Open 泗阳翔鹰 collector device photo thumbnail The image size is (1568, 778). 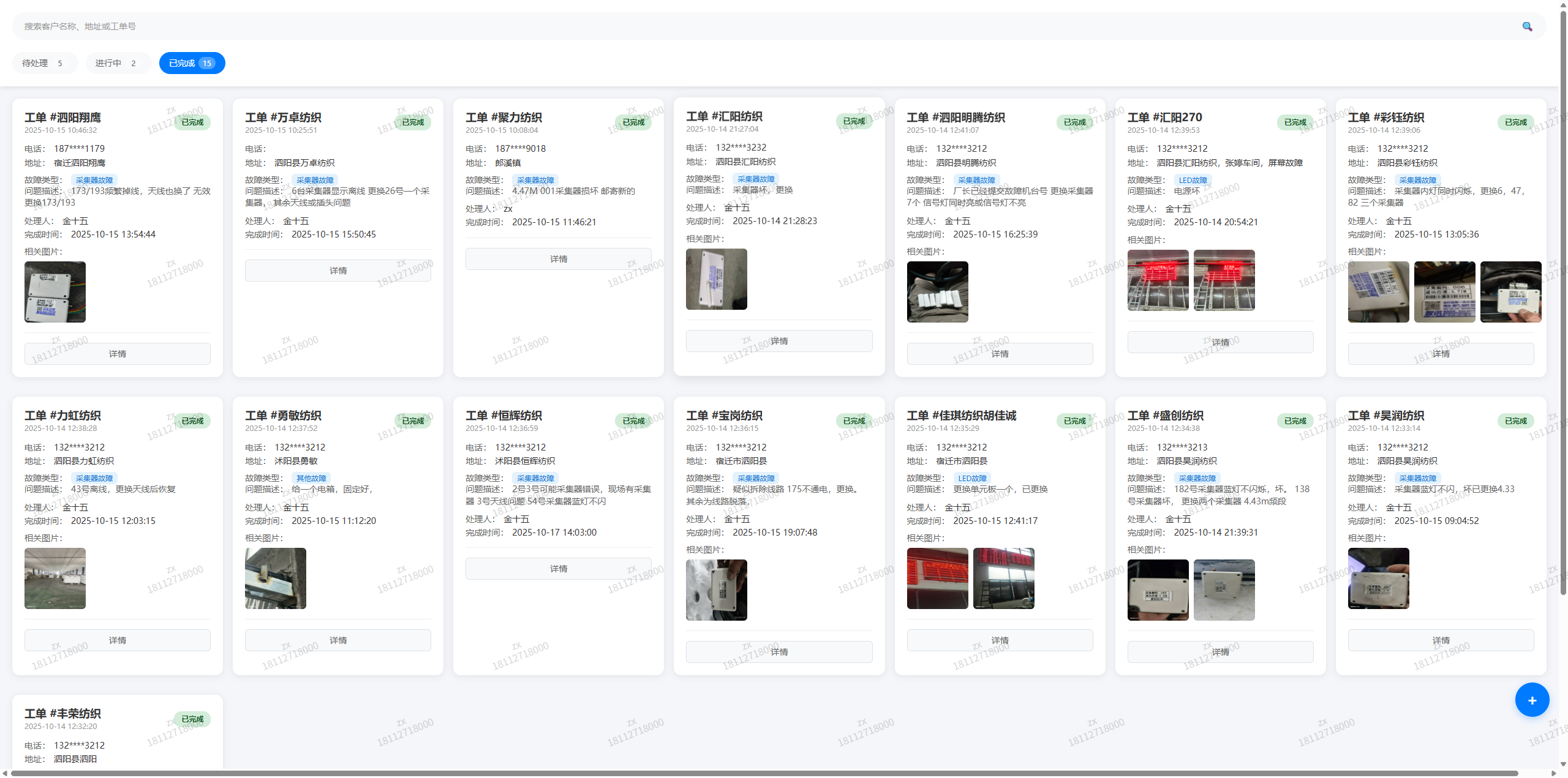55,292
